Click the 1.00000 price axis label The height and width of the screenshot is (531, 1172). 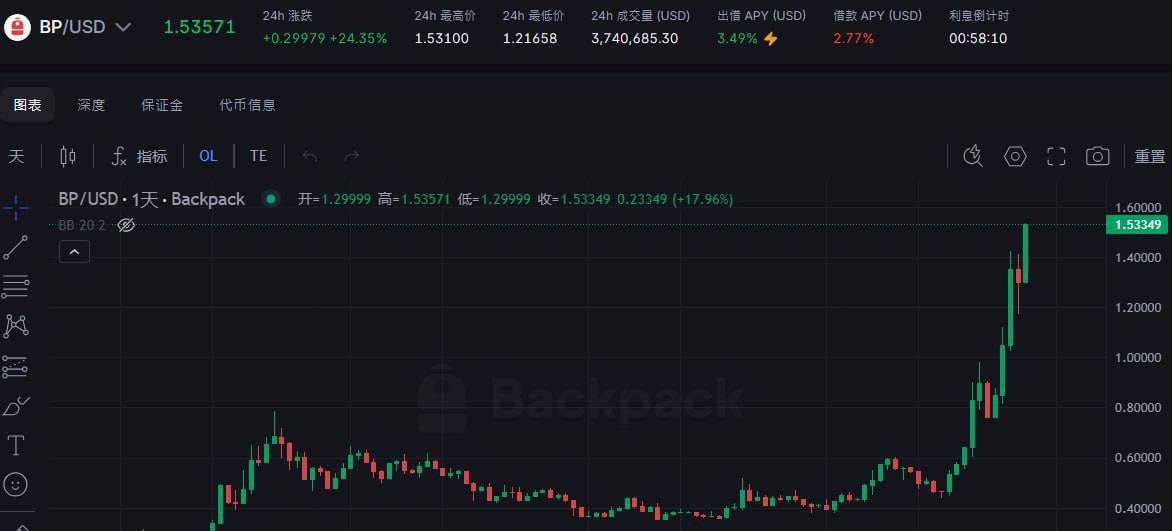[x=1138, y=357]
